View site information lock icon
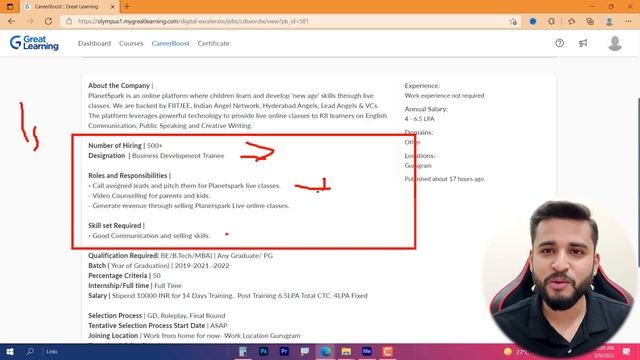Viewport: 640px width, 360px height. [x=69, y=21]
